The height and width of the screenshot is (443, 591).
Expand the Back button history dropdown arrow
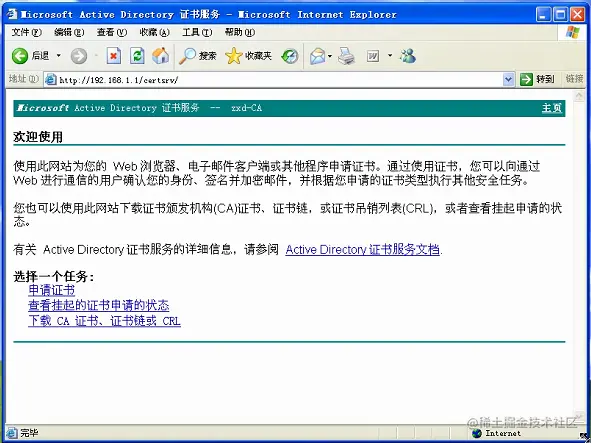(58, 56)
